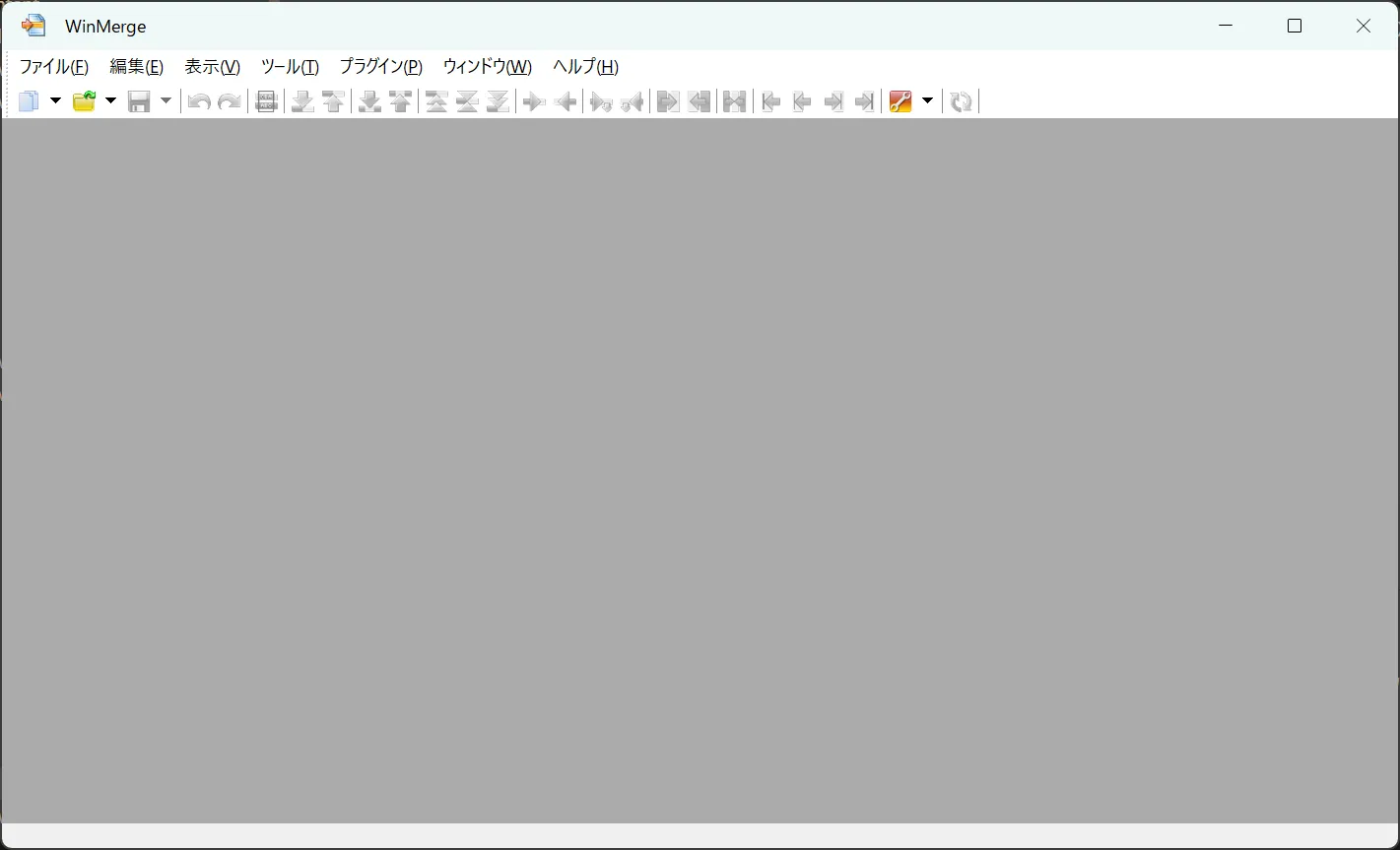The image size is (1400, 850).
Task: Refresh the comparison with the Rescan icon
Action: [962, 100]
